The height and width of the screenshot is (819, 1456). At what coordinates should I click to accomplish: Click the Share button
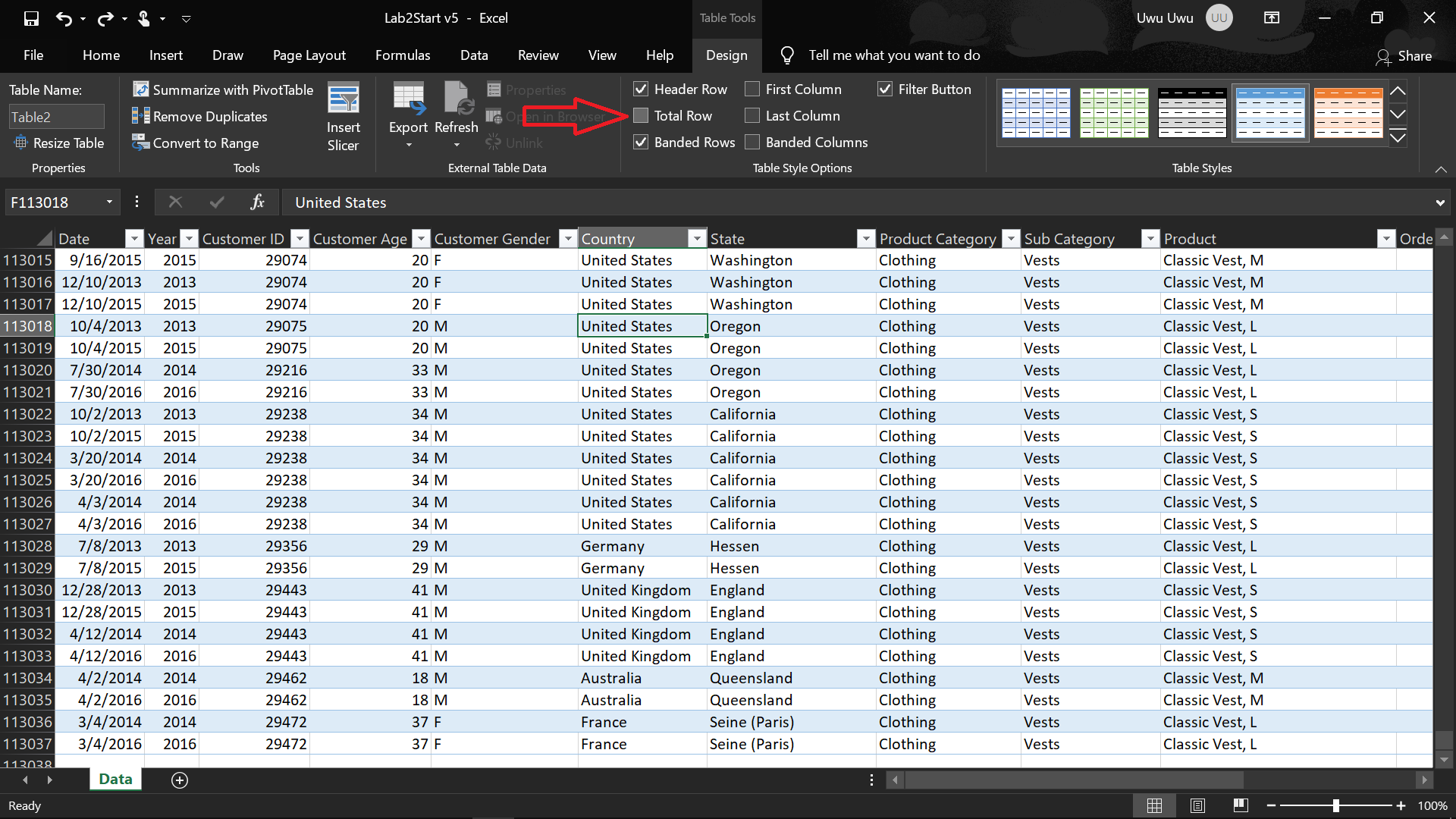pyautogui.click(x=1404, y=56)
